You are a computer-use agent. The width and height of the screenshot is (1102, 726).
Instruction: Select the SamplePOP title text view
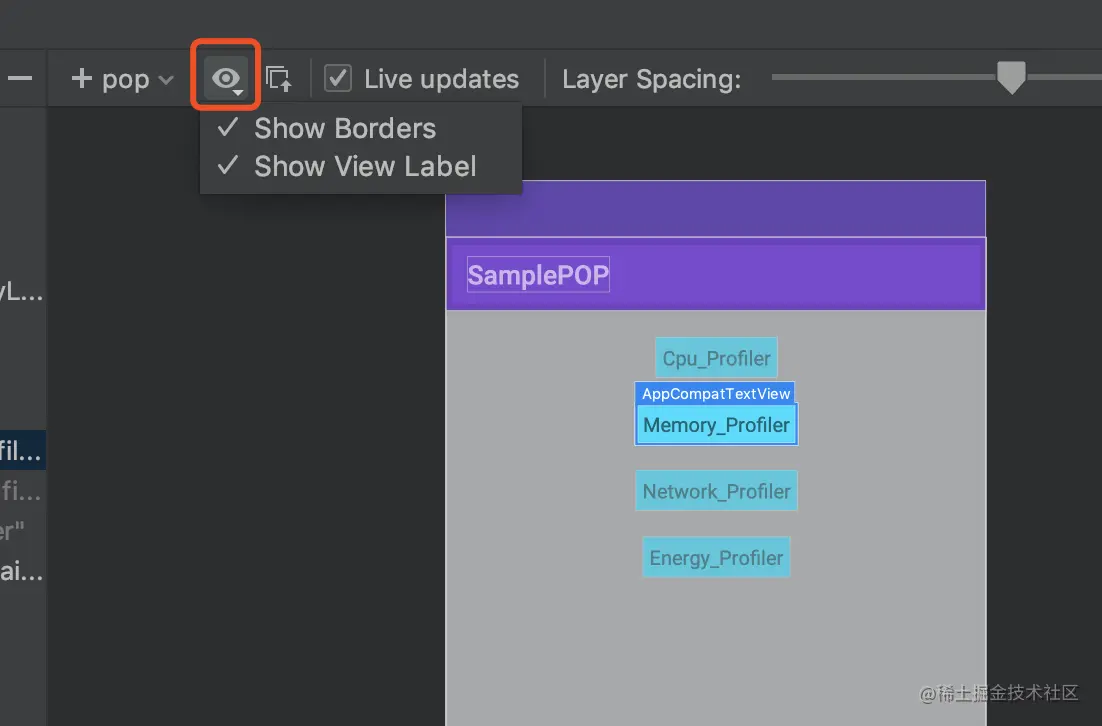pyautogui.click(x=538, y=275)
